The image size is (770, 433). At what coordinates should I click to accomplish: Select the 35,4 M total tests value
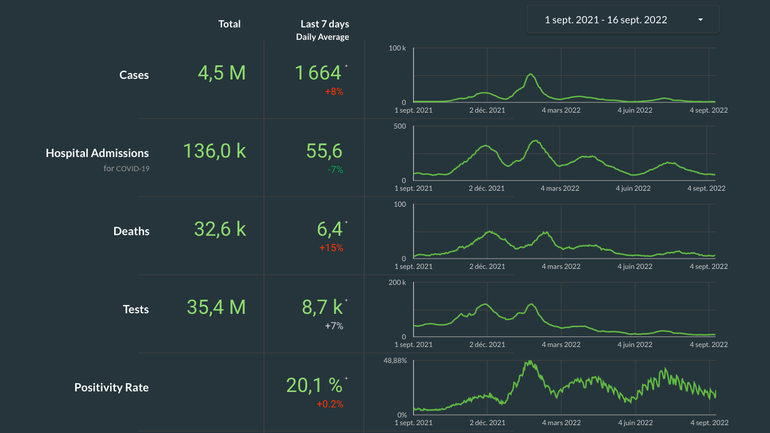[216, 307]
